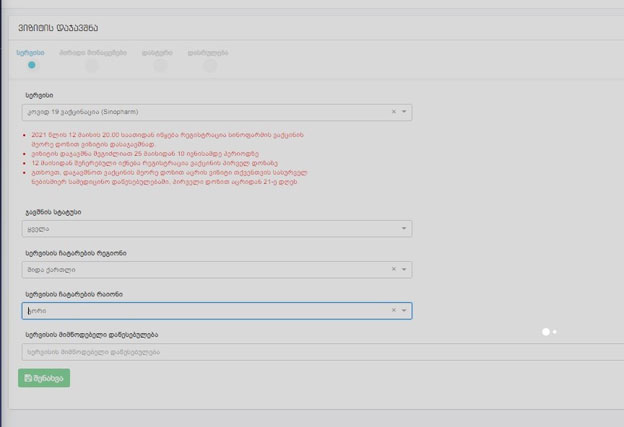Click the blue active step circle

pyautogui.click(x=32, y=65)
